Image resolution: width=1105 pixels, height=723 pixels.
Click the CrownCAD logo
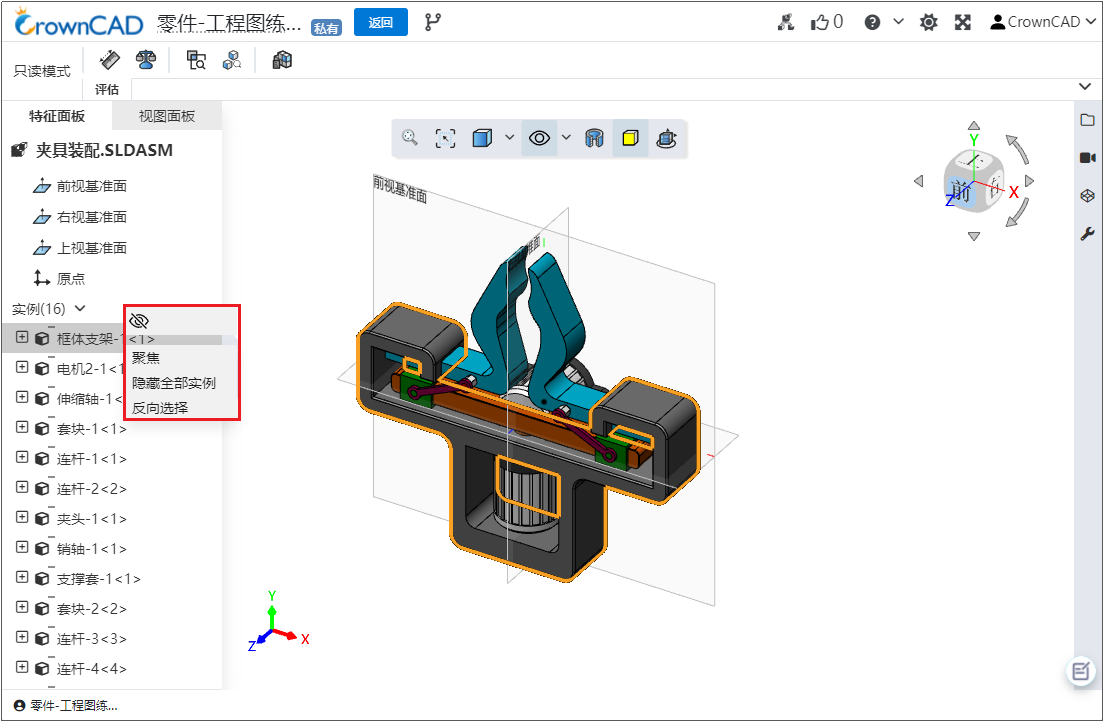pos(79,23)
